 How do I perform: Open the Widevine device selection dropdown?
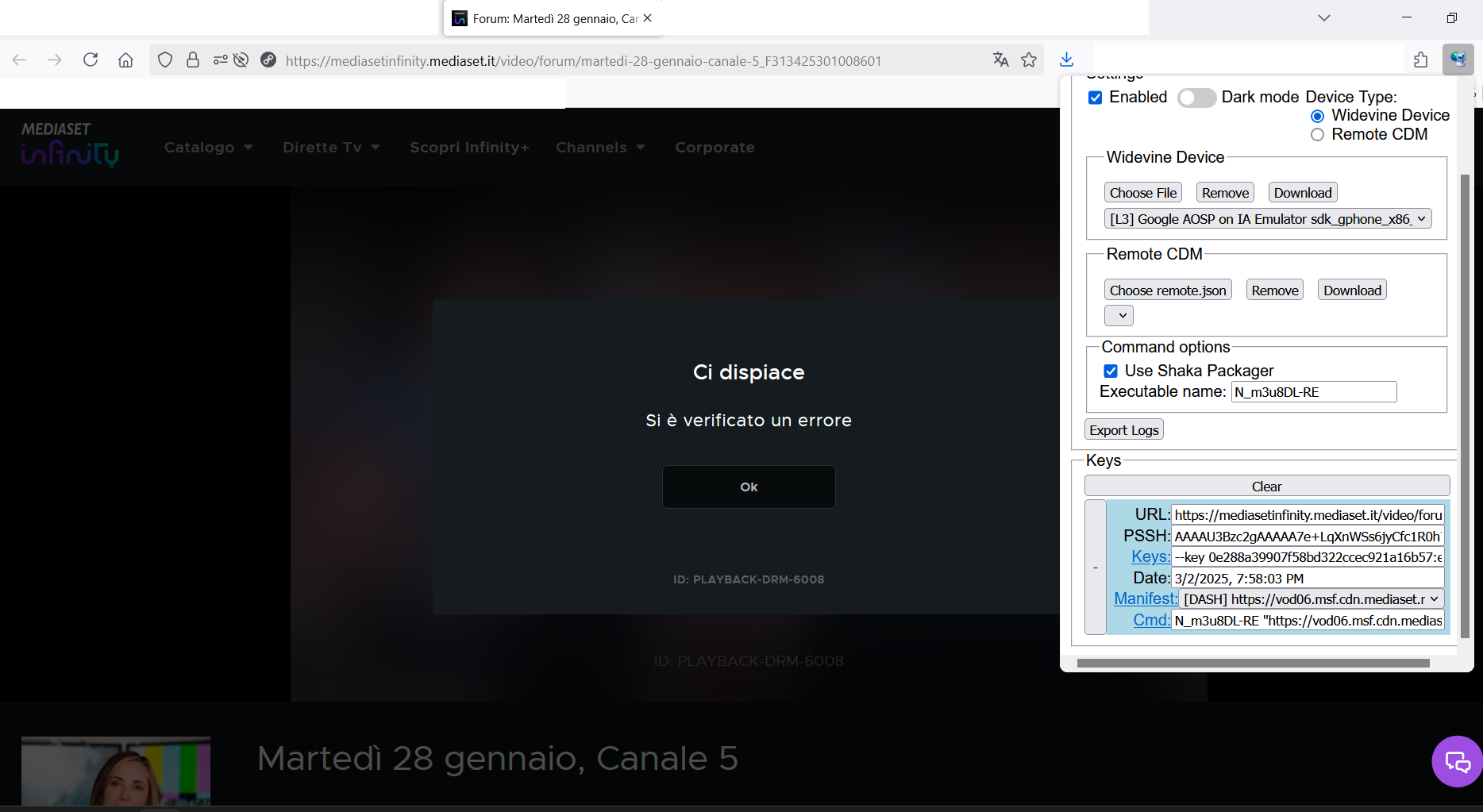pyautogui.click(x=1268, y=219)
